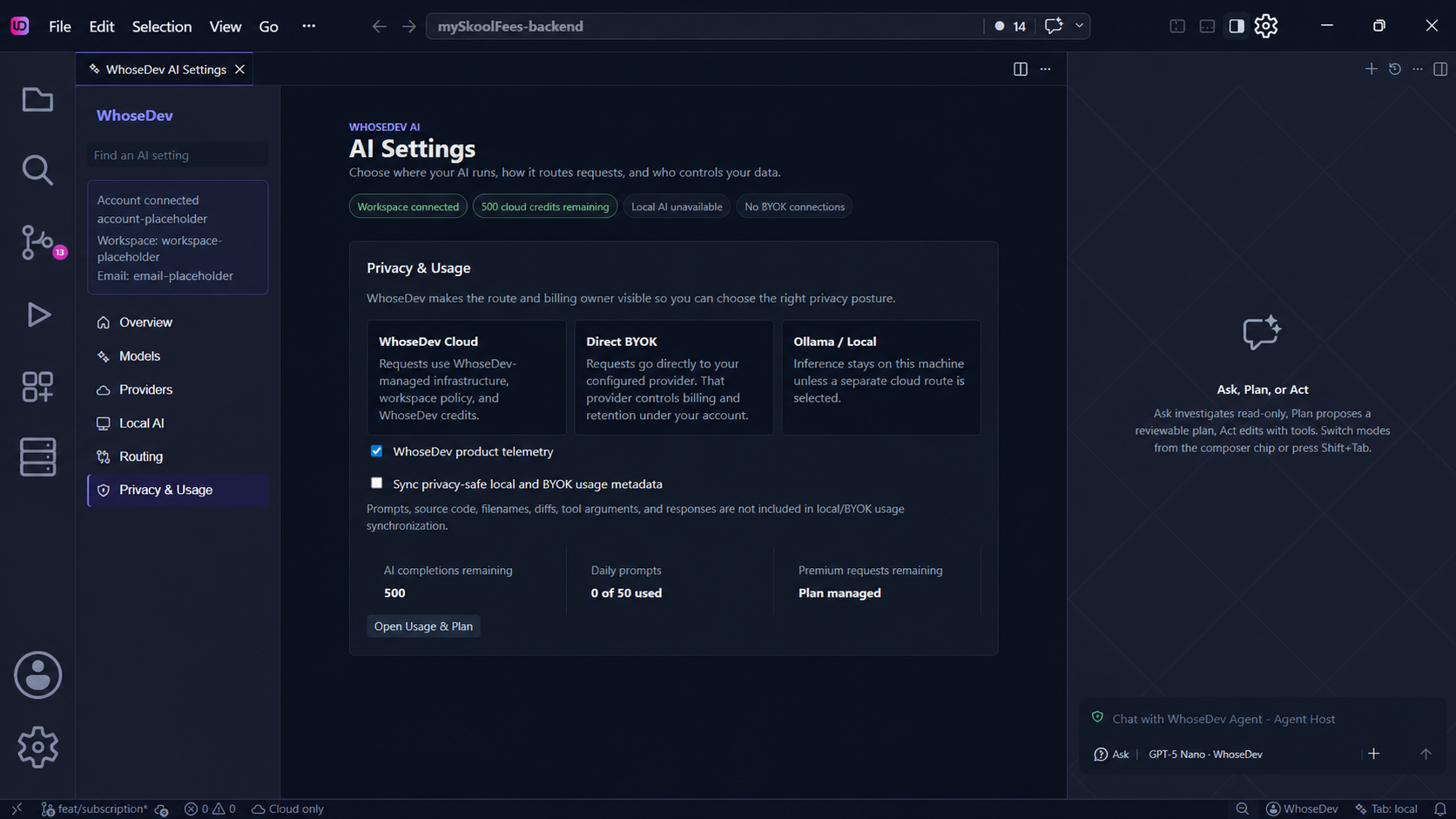Click Open Usage & Plan button
The width and height of the screenshot is (1456, 819).
423,626
